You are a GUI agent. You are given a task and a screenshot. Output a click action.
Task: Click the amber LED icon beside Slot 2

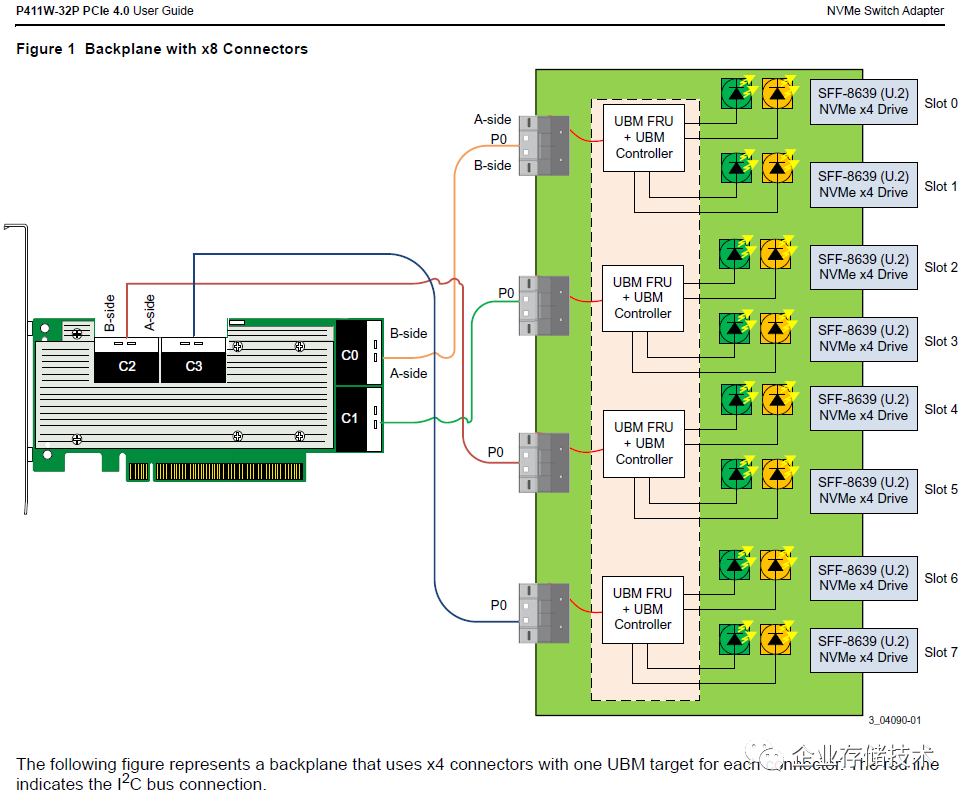[x=776, y=254]
